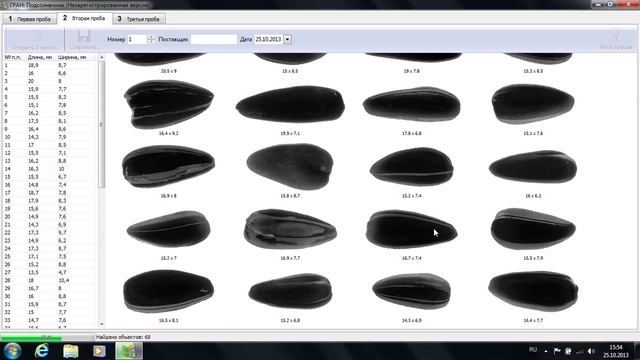
Task: Click the seed image labeled 16.9 x 8
Action: pos(168,166)
